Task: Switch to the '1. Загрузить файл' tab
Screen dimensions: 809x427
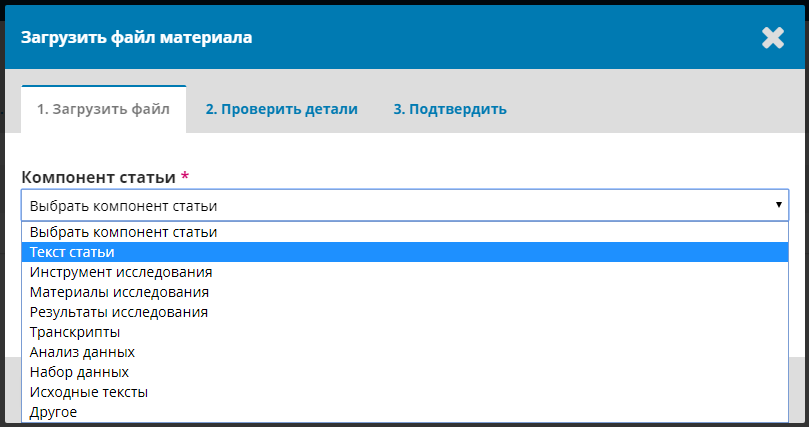Action: [103, 109]
